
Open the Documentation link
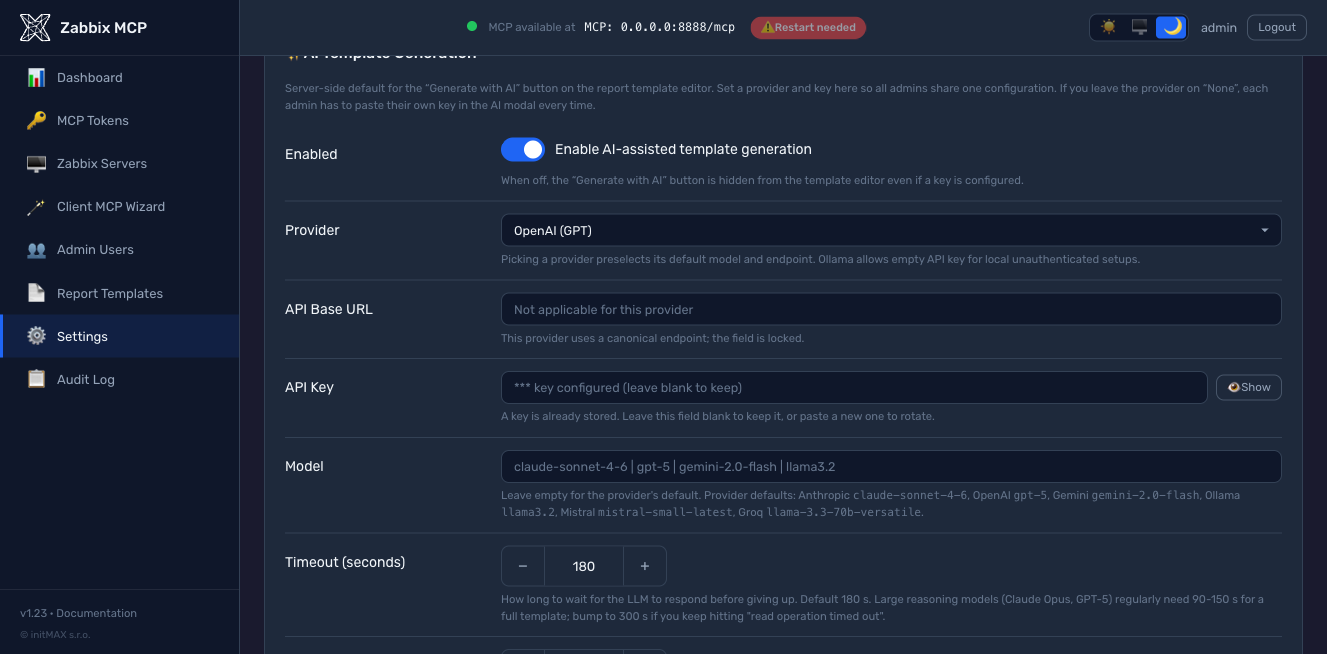pyautogui.click(x=98, y=613)
